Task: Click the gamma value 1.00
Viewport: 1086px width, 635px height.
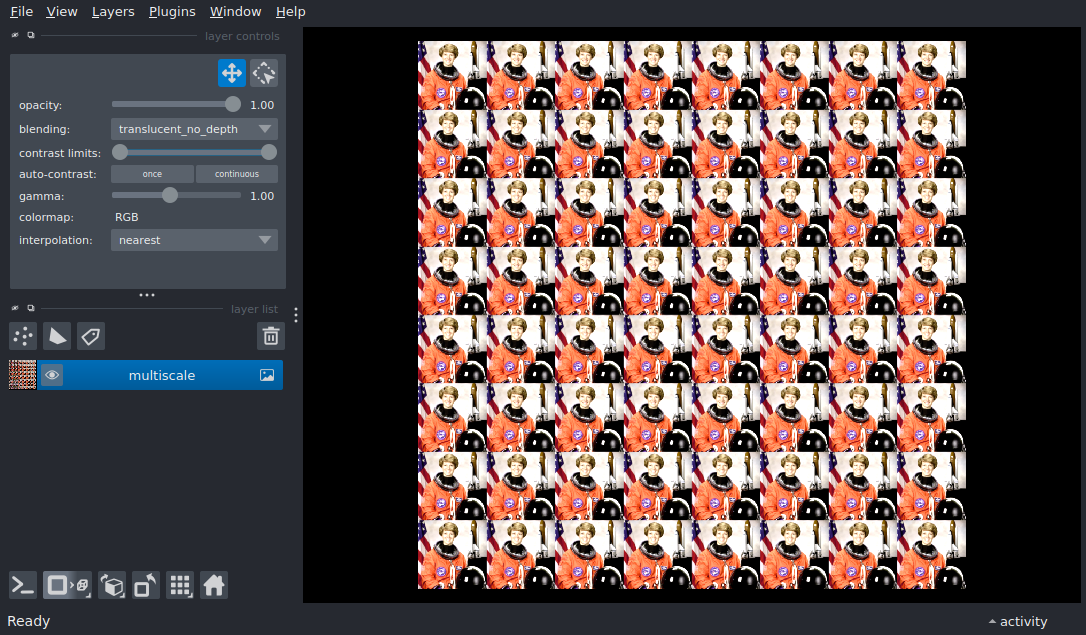Action: [x=262, y=196]
